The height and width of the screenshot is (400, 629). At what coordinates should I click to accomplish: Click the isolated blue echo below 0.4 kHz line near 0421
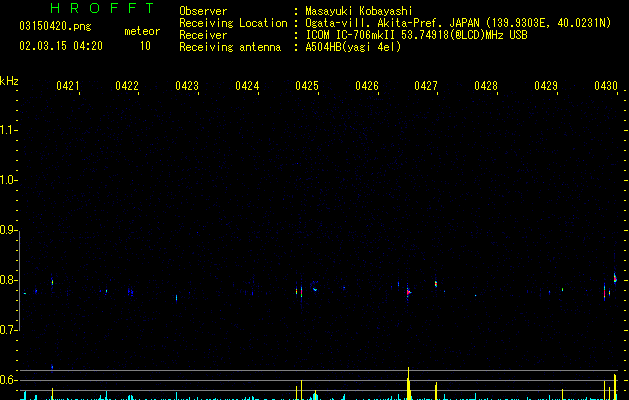pos(52,367)
